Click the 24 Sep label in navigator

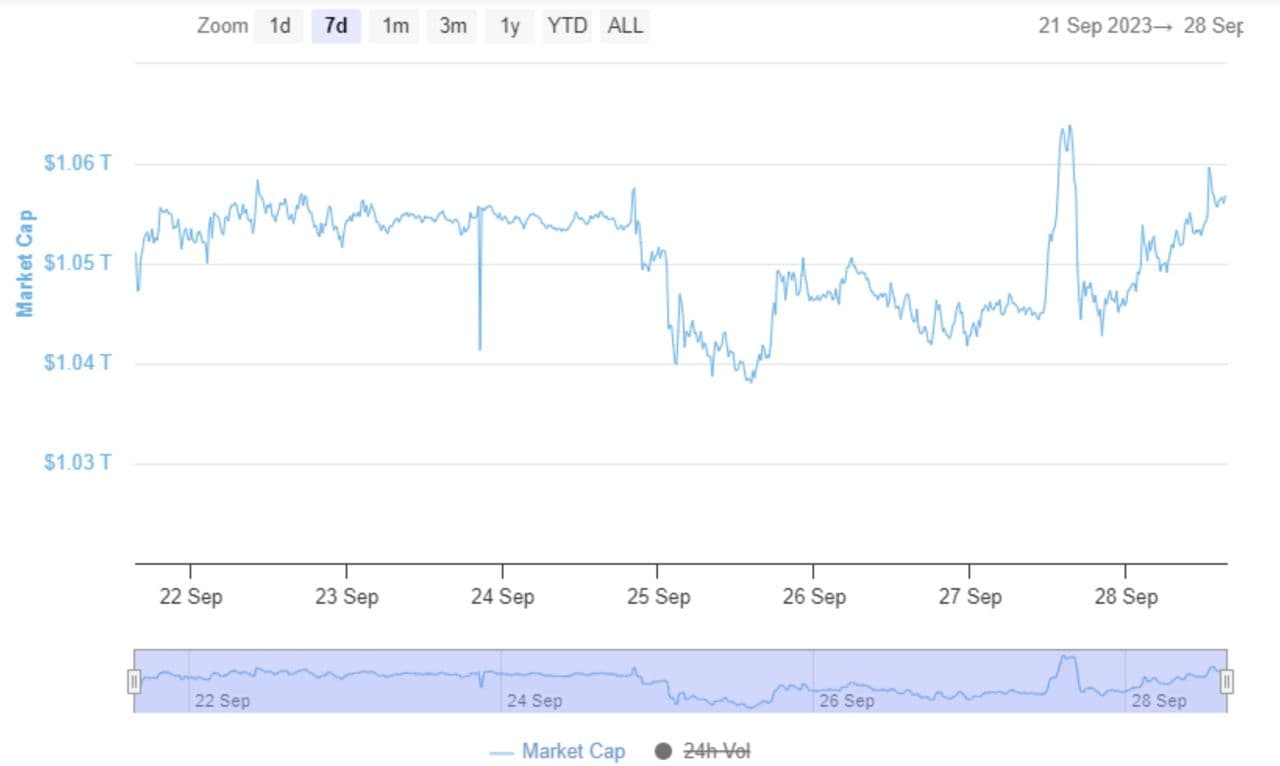(534, 700)
